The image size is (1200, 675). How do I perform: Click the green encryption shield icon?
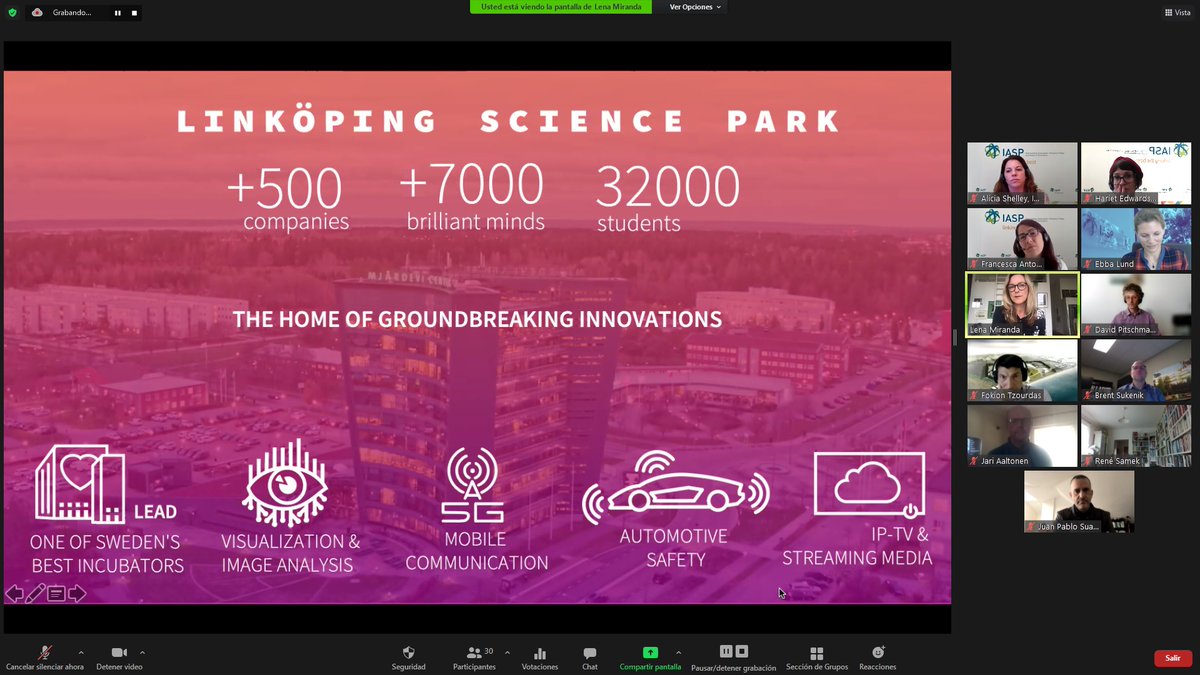coord(12,12)
